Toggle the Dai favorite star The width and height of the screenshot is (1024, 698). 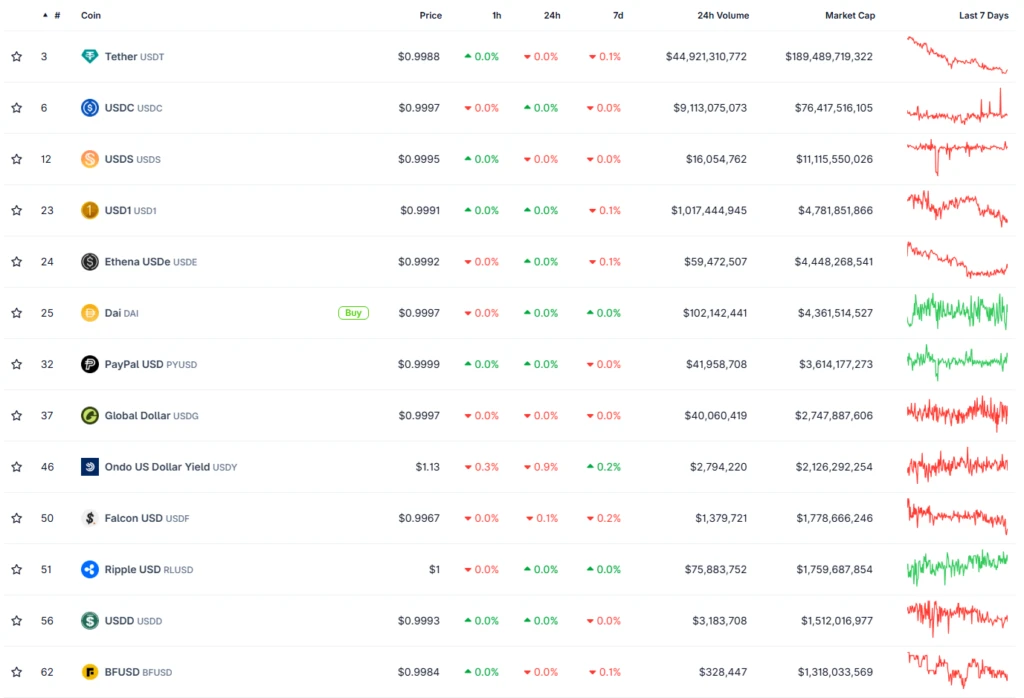click(x=16, y=313)
